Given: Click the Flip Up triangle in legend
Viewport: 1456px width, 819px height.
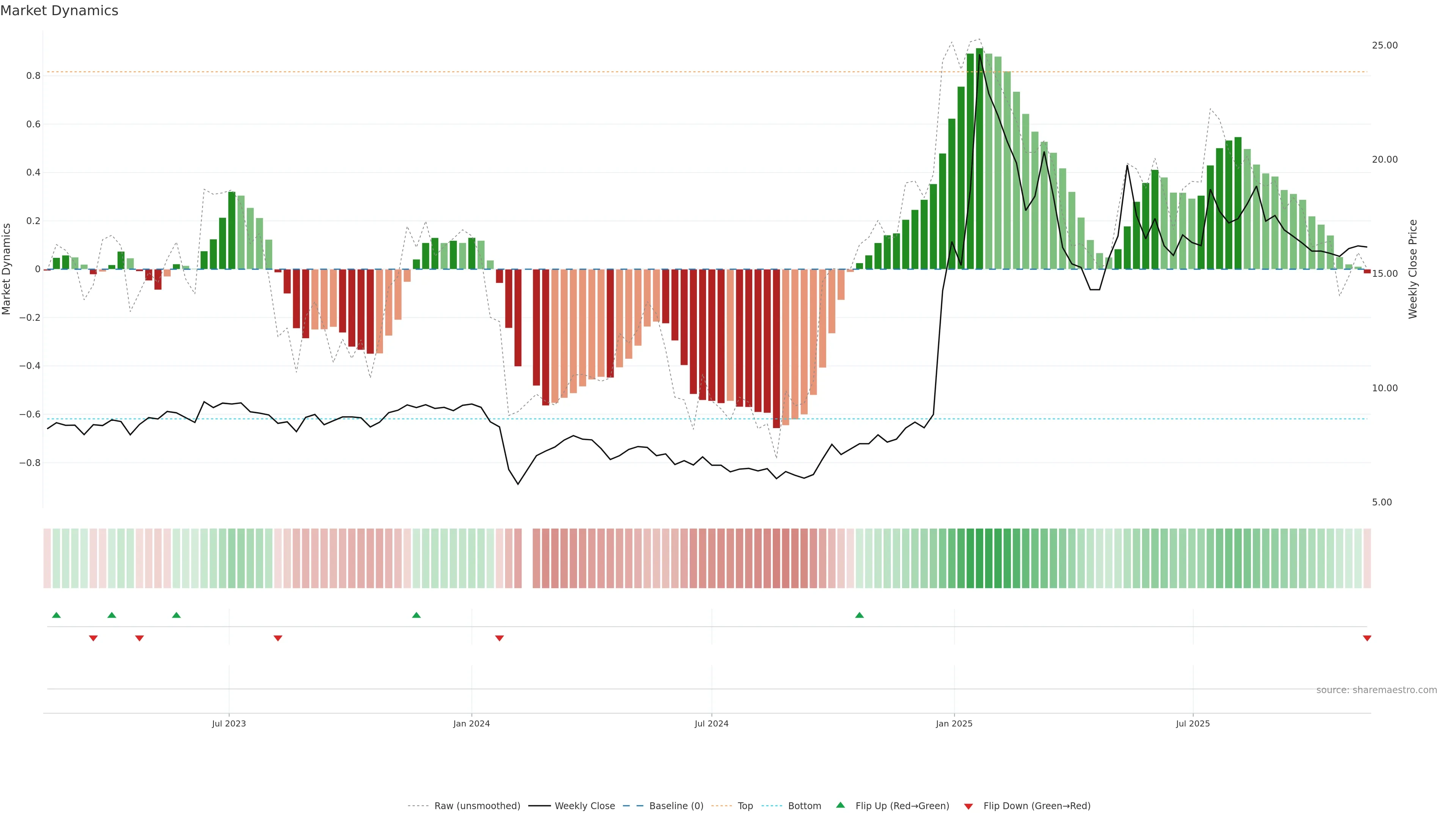Looking at the screenshot, I should [841, 805].
